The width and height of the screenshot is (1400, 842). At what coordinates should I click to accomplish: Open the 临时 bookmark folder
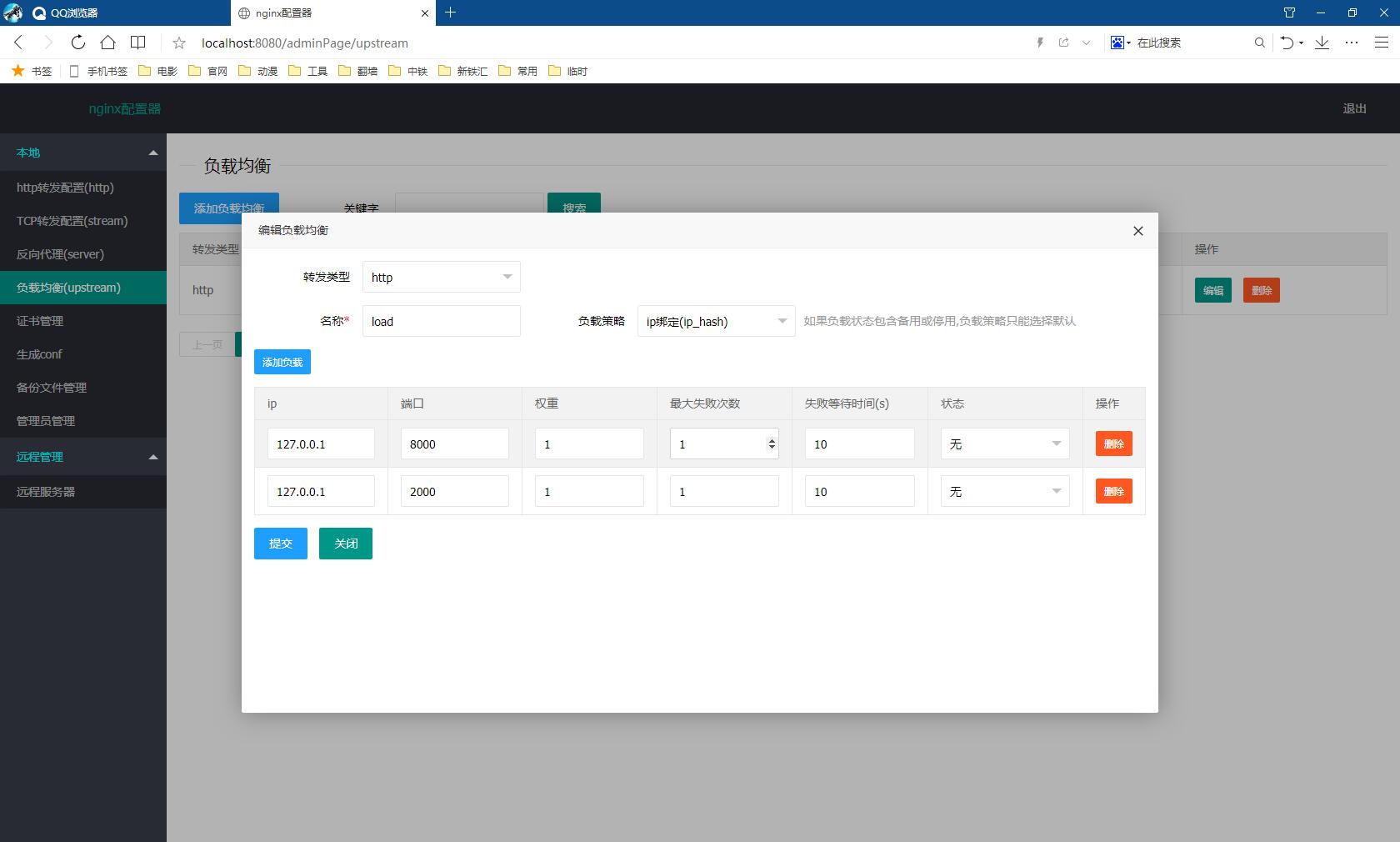coord(568,71)
